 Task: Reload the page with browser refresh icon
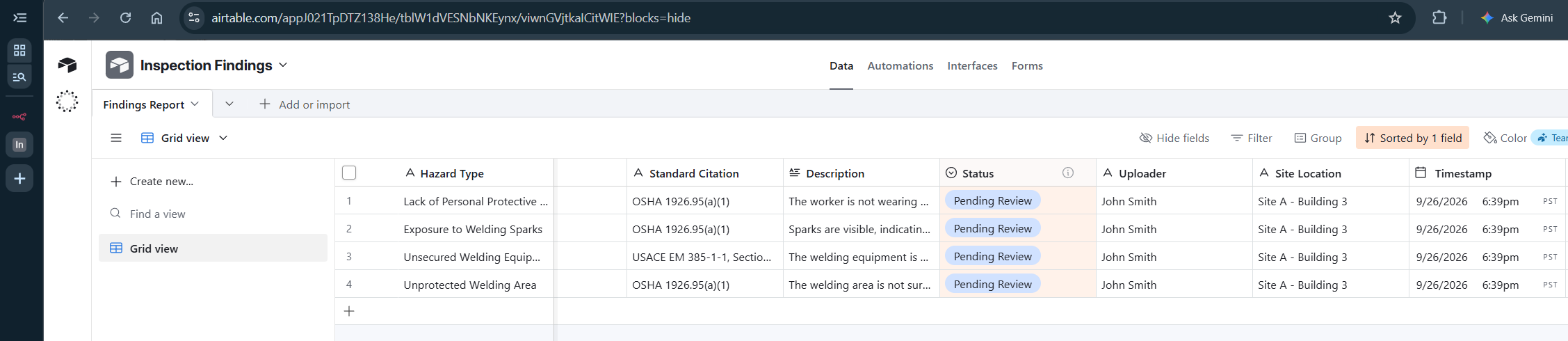click(125, 17)
